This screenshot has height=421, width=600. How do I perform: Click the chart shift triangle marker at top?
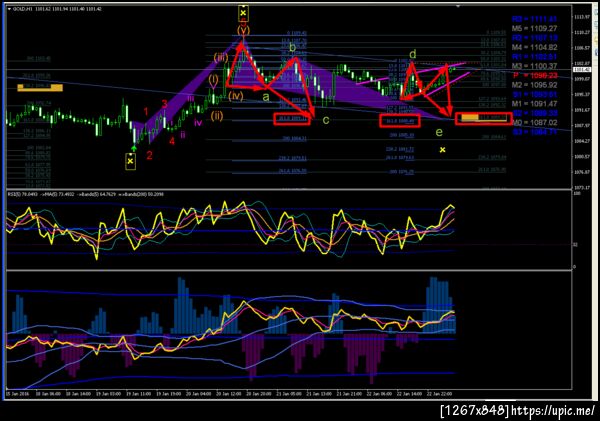coord(458,7)
